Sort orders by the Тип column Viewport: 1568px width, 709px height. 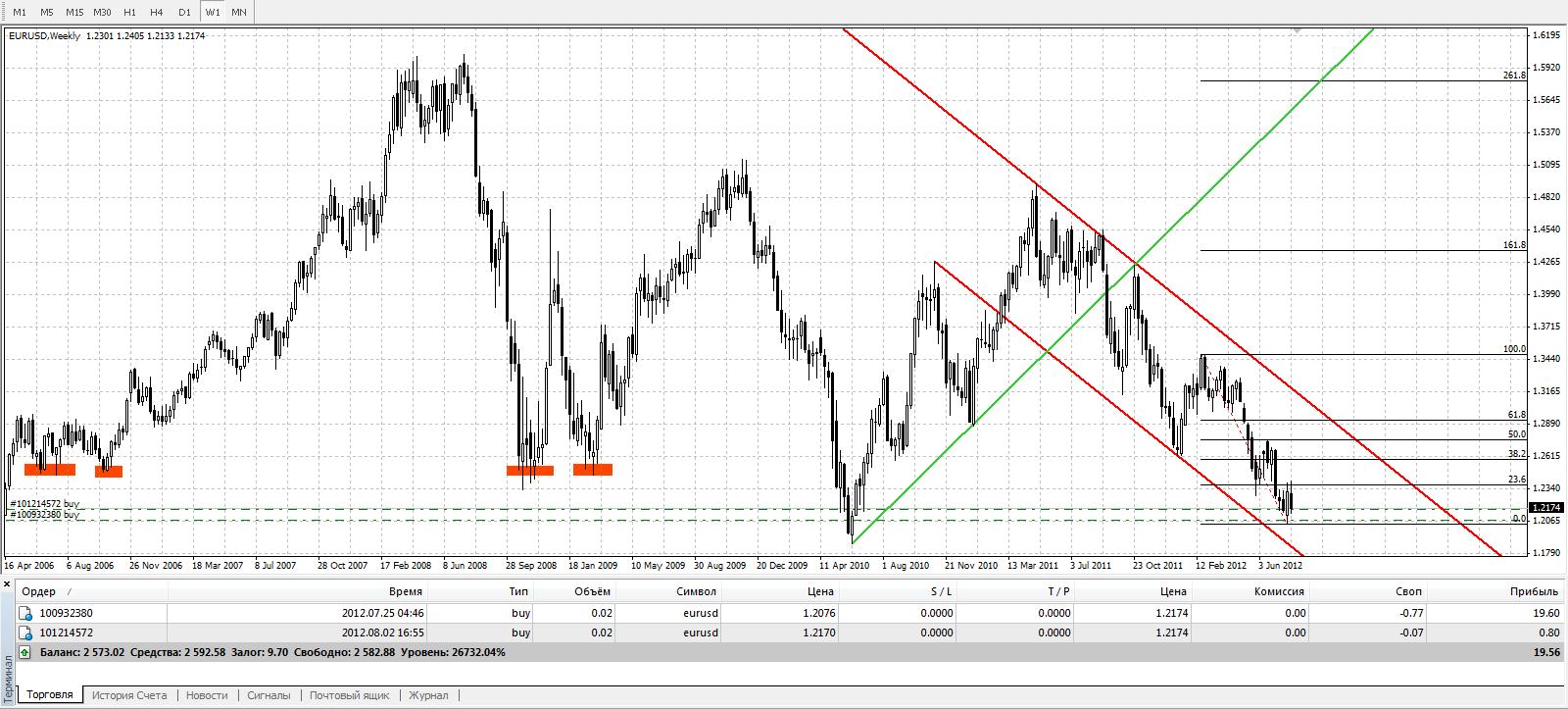coord(480,591)
